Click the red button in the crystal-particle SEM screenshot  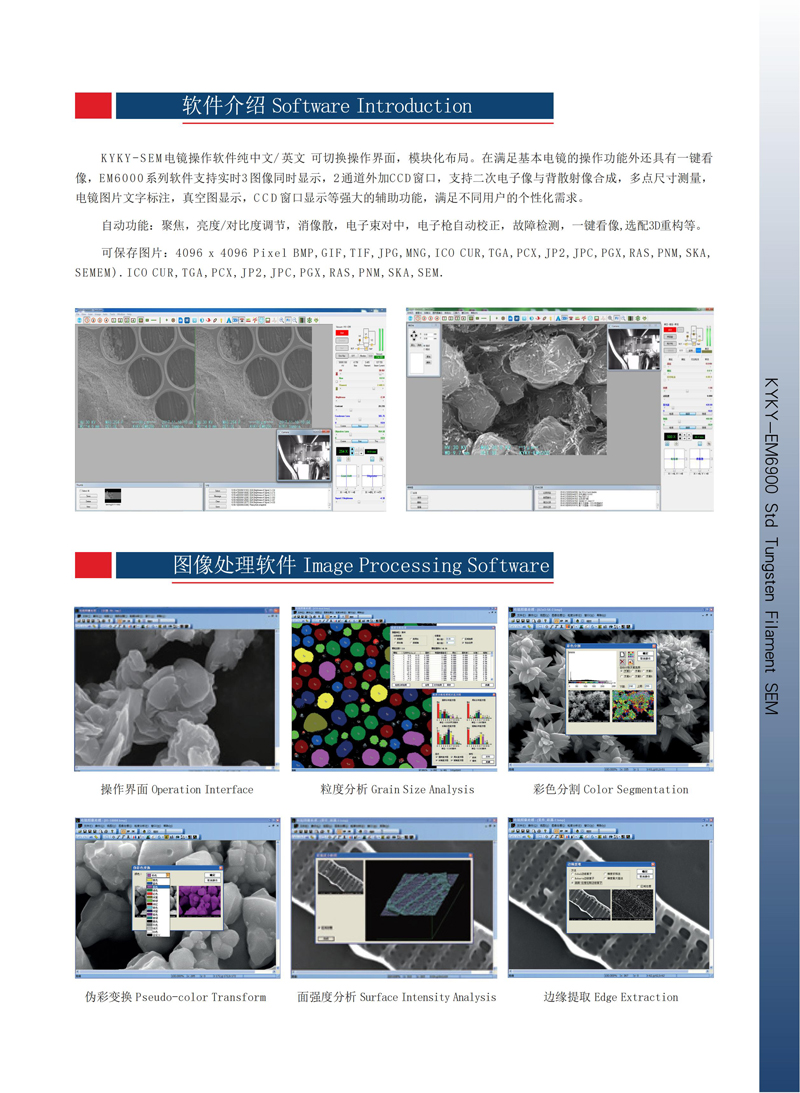coord(670,330)
